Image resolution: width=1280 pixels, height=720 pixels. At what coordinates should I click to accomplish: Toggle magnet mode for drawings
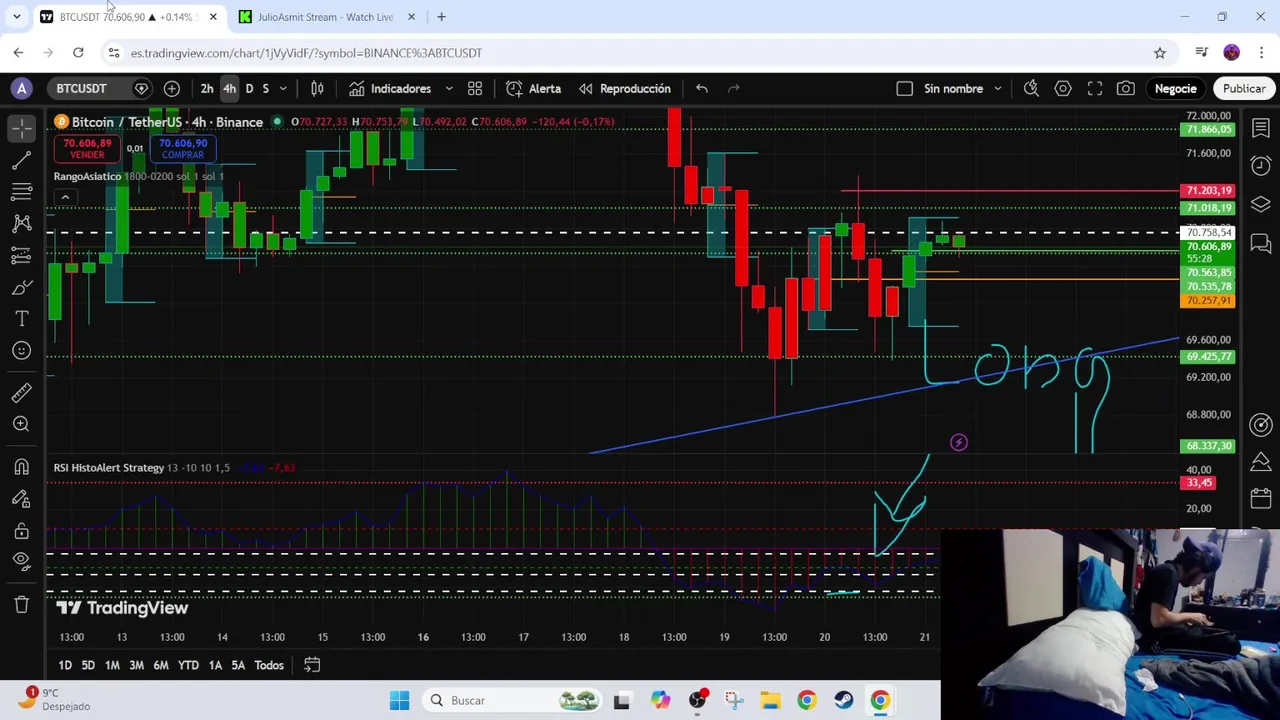pos(22,466)
